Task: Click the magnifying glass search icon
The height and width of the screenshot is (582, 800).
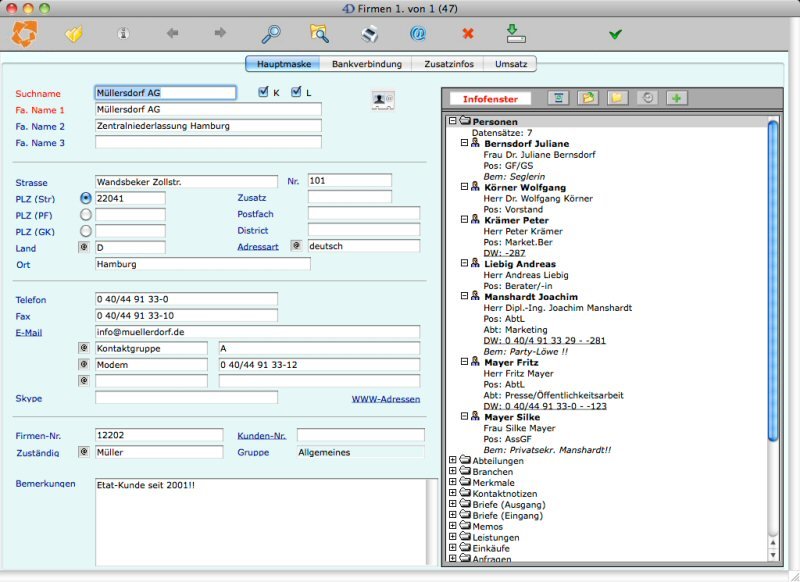Action: click(x=271, y=34)
